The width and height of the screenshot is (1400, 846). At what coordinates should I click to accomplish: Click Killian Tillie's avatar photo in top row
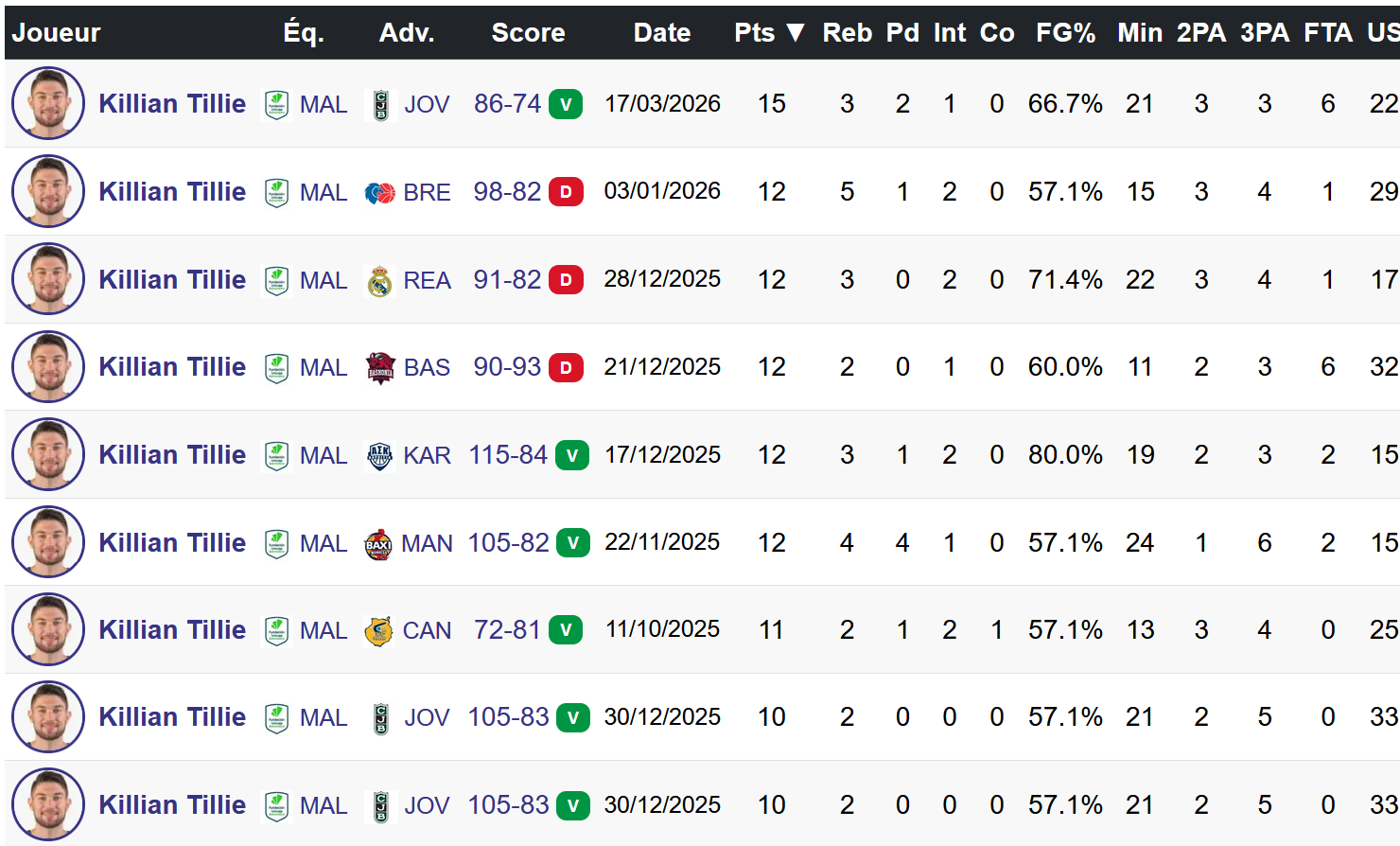(47, 104)
